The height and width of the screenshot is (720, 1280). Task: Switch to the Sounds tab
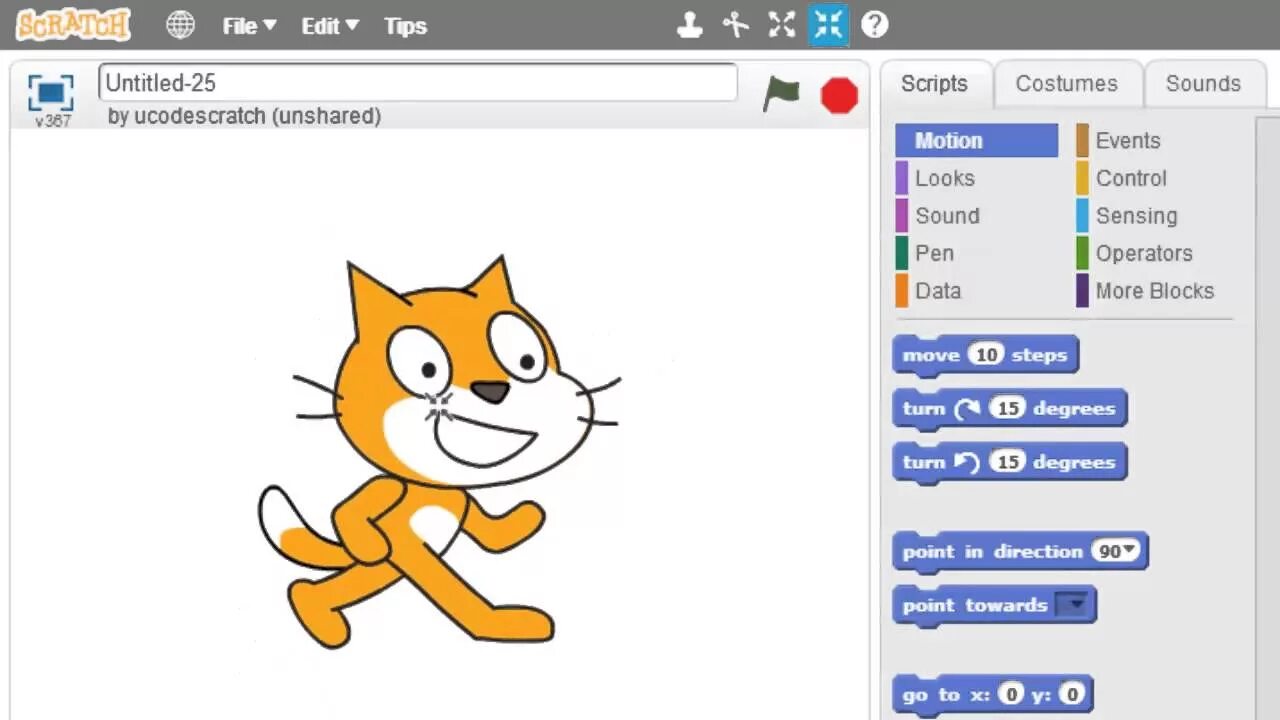click(x=1203, y=84)
